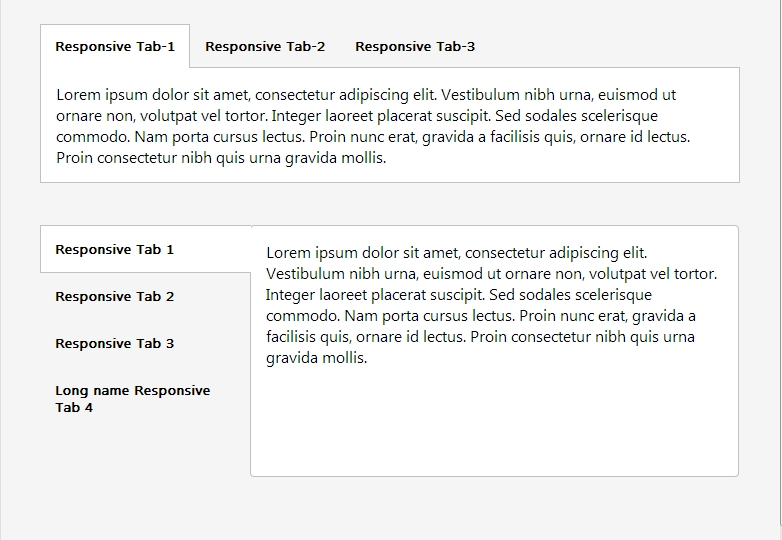Viewport: 782px width, 540px height.
Task: Open the horizontal Responsive Tab-3
Action: [415, 46]
